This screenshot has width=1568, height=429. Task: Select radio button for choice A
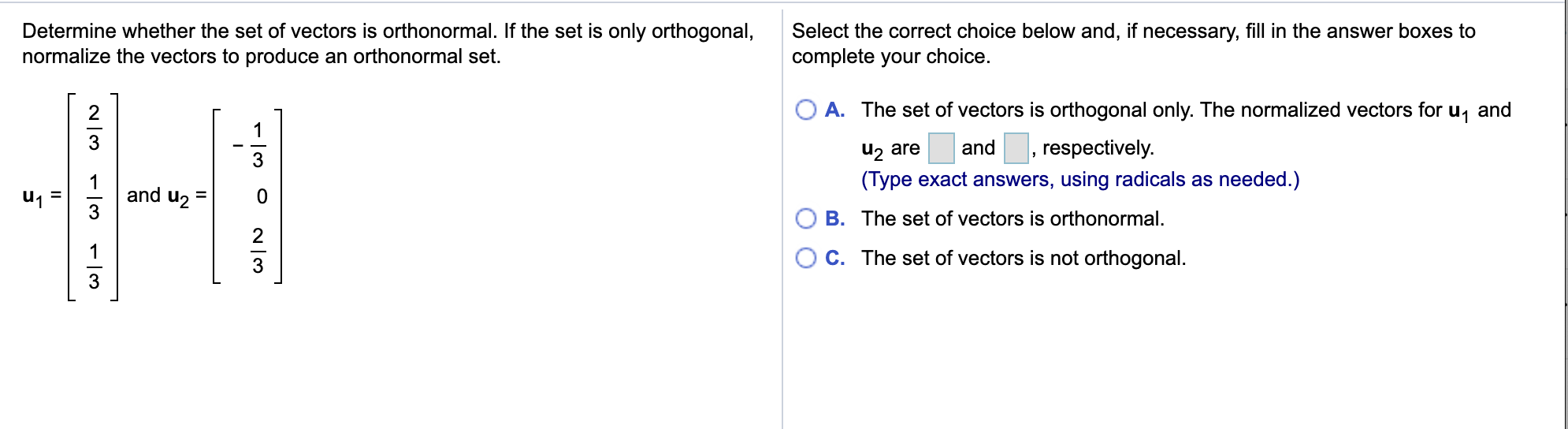click(x=806, y=110)
